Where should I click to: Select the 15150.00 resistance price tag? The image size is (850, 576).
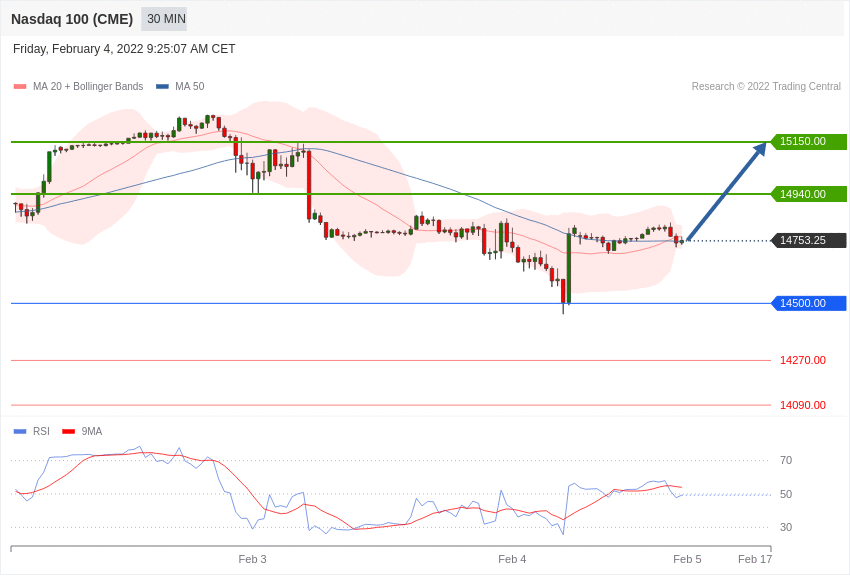click(808, 141)
